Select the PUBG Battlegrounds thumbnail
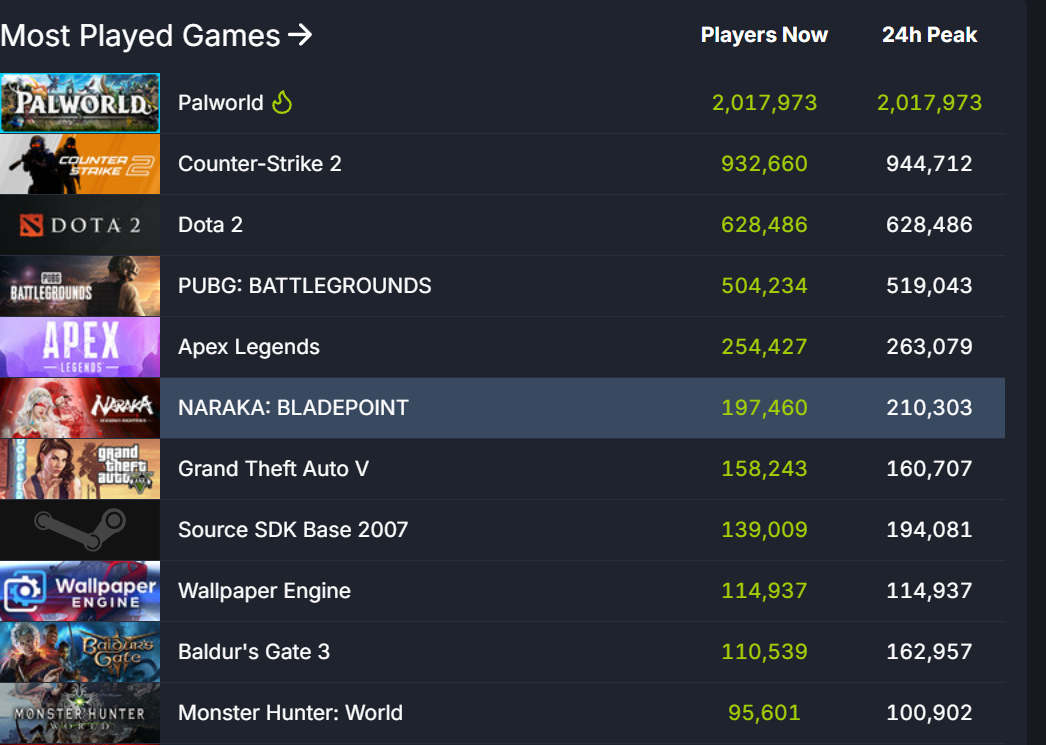Viewport: 1046px width, 745px height. point(80,286)
